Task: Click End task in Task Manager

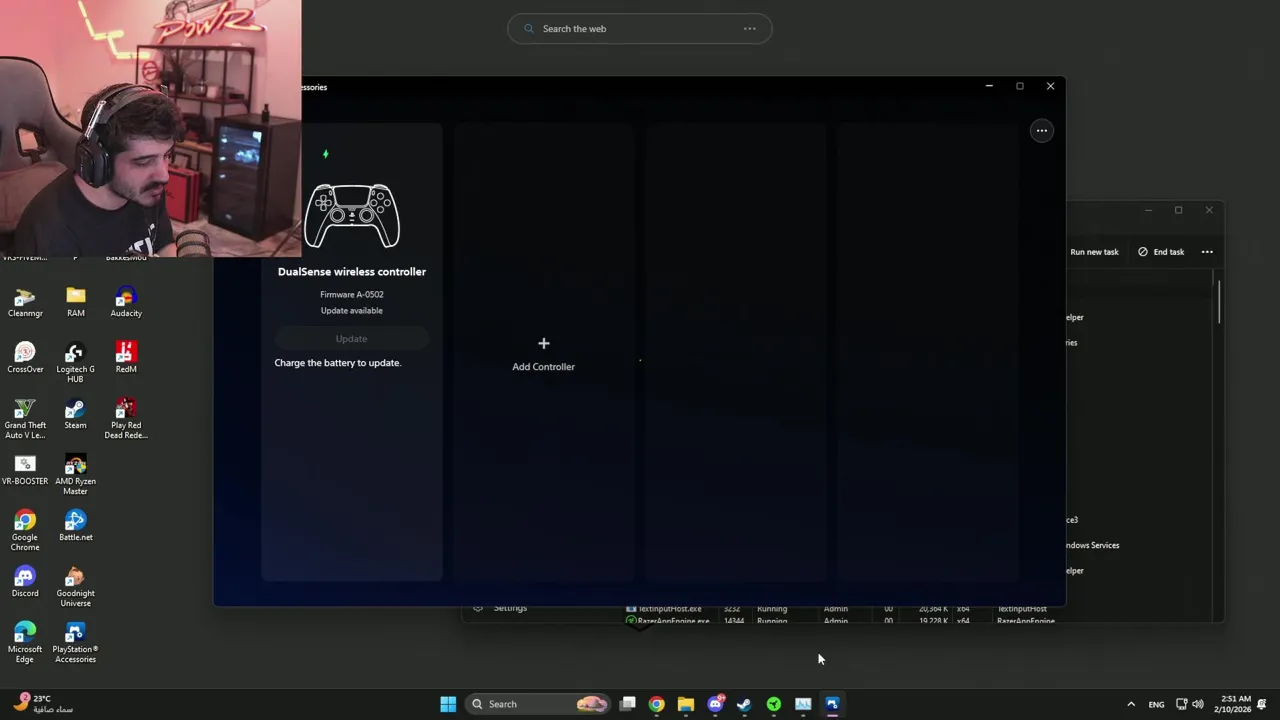Action: 1161,252
